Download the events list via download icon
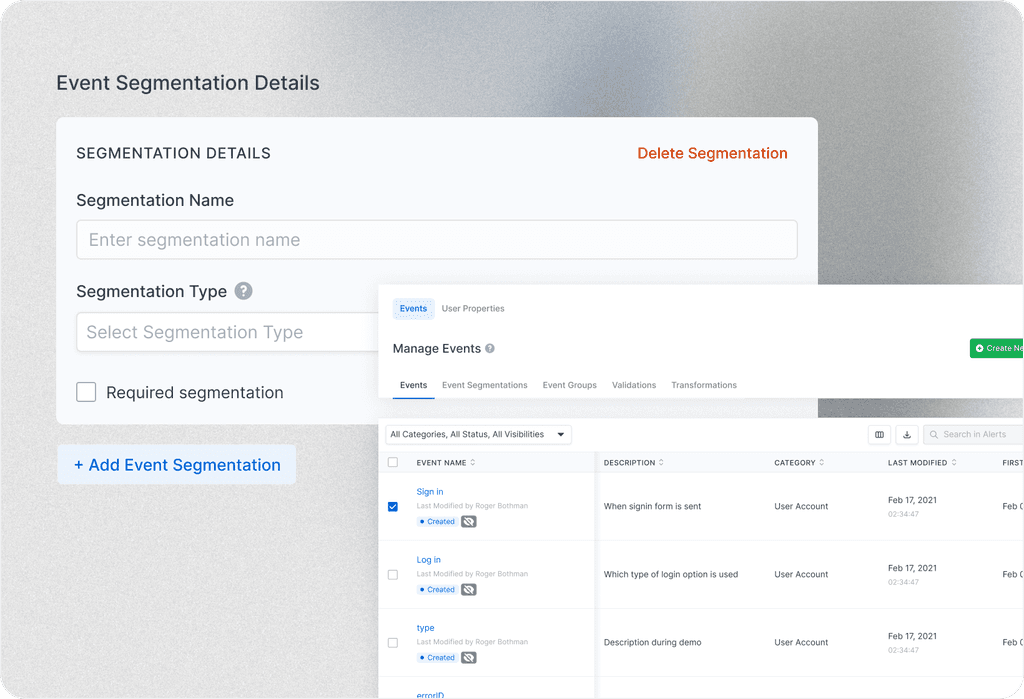 click(x=907, y=434)
